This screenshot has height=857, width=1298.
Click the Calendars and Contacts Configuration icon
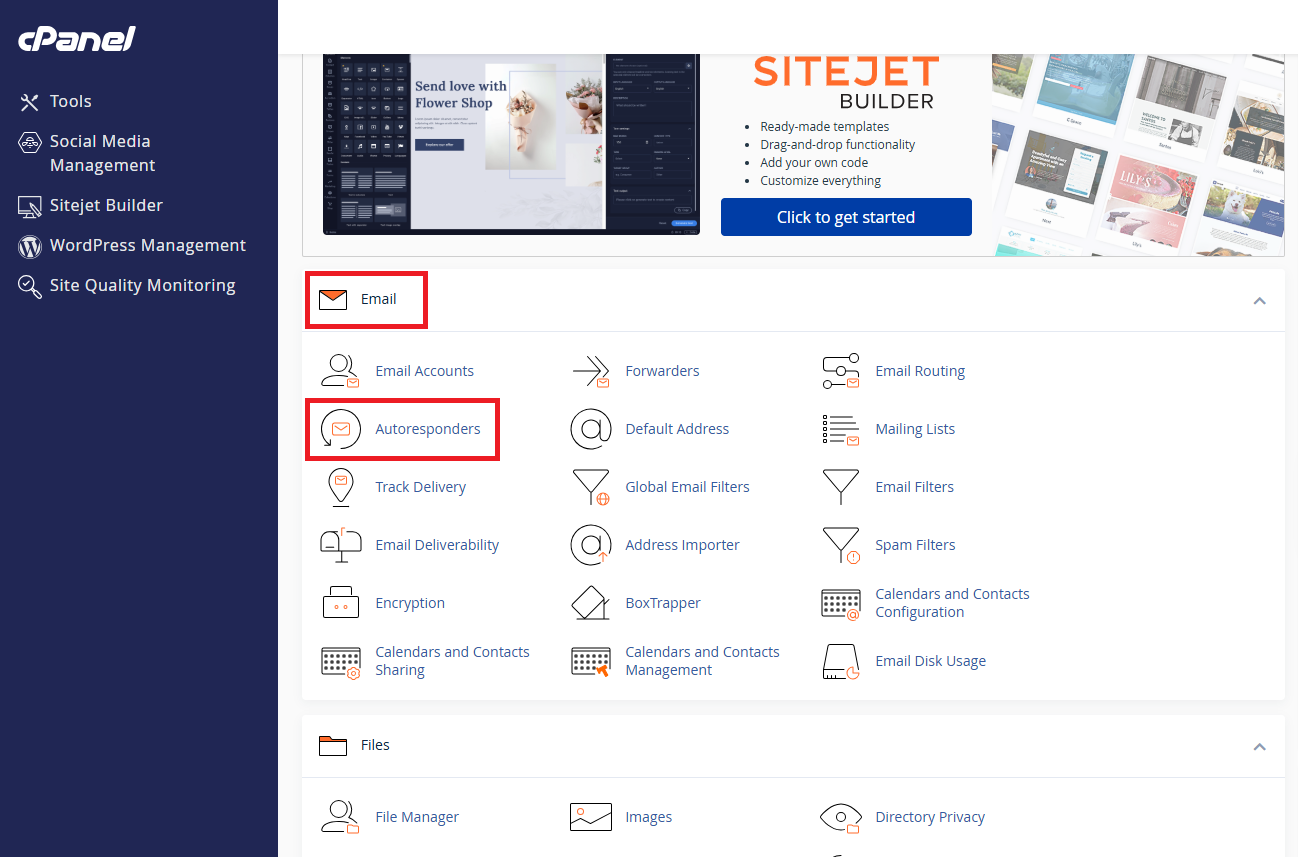pyautogui.click(x=841, y=603)
